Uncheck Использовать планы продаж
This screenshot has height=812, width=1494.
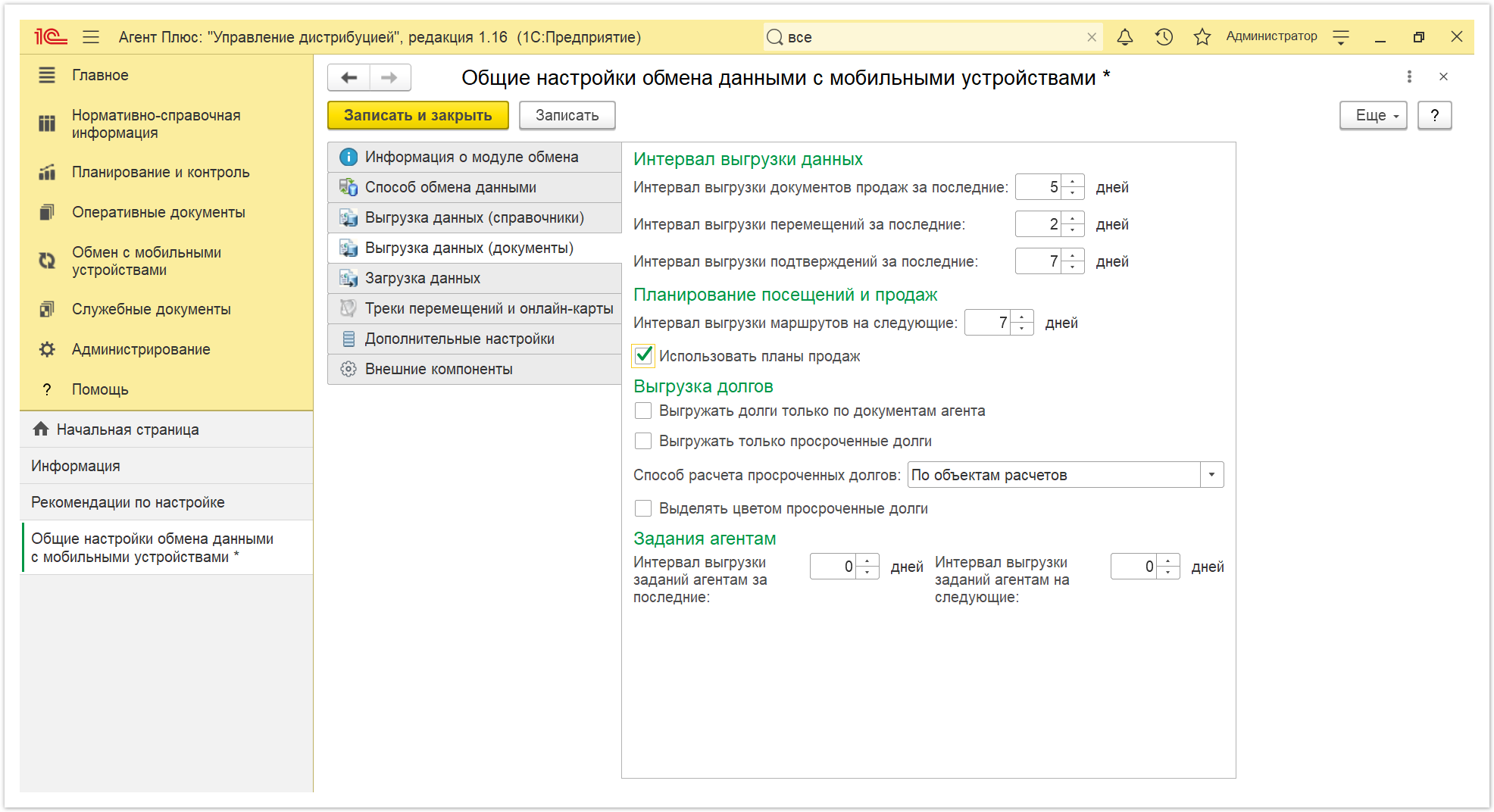click(x=643, y=355)
